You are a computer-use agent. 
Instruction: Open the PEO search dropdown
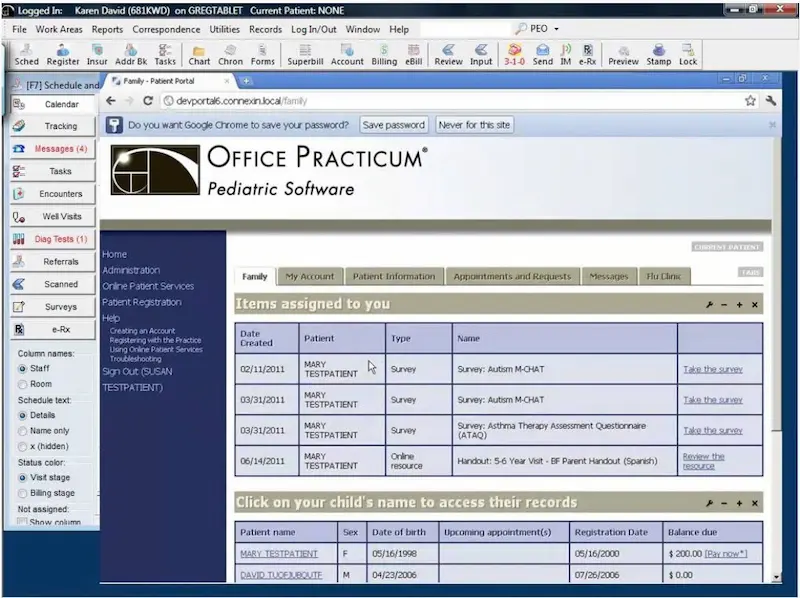(x=554, y=29)
